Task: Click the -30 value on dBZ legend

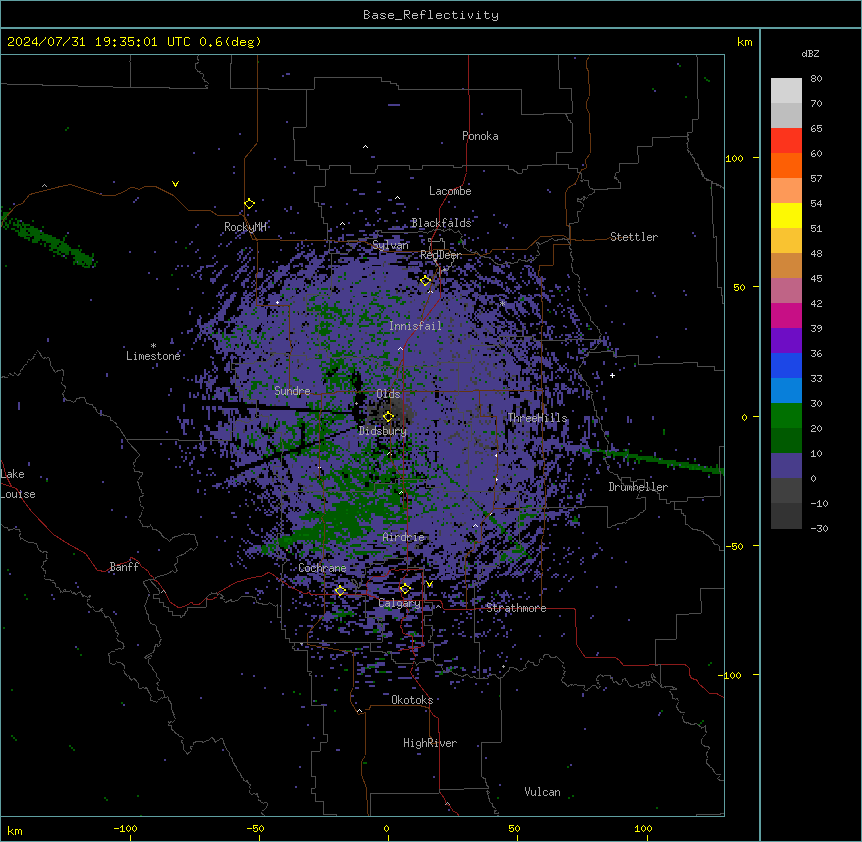Action: coord(819,529)
